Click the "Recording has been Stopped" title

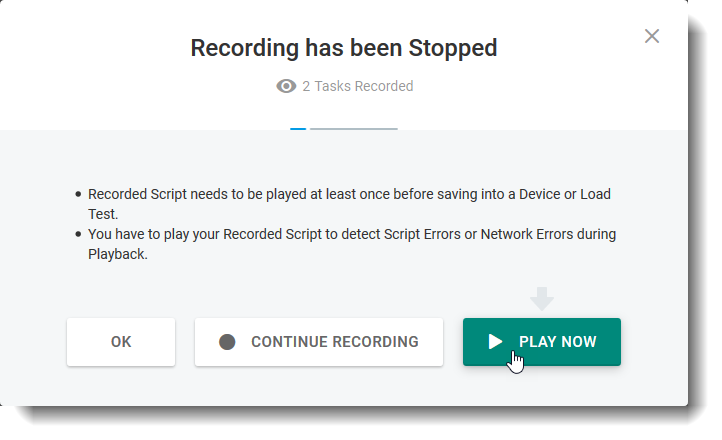click(x=344, y=47)
